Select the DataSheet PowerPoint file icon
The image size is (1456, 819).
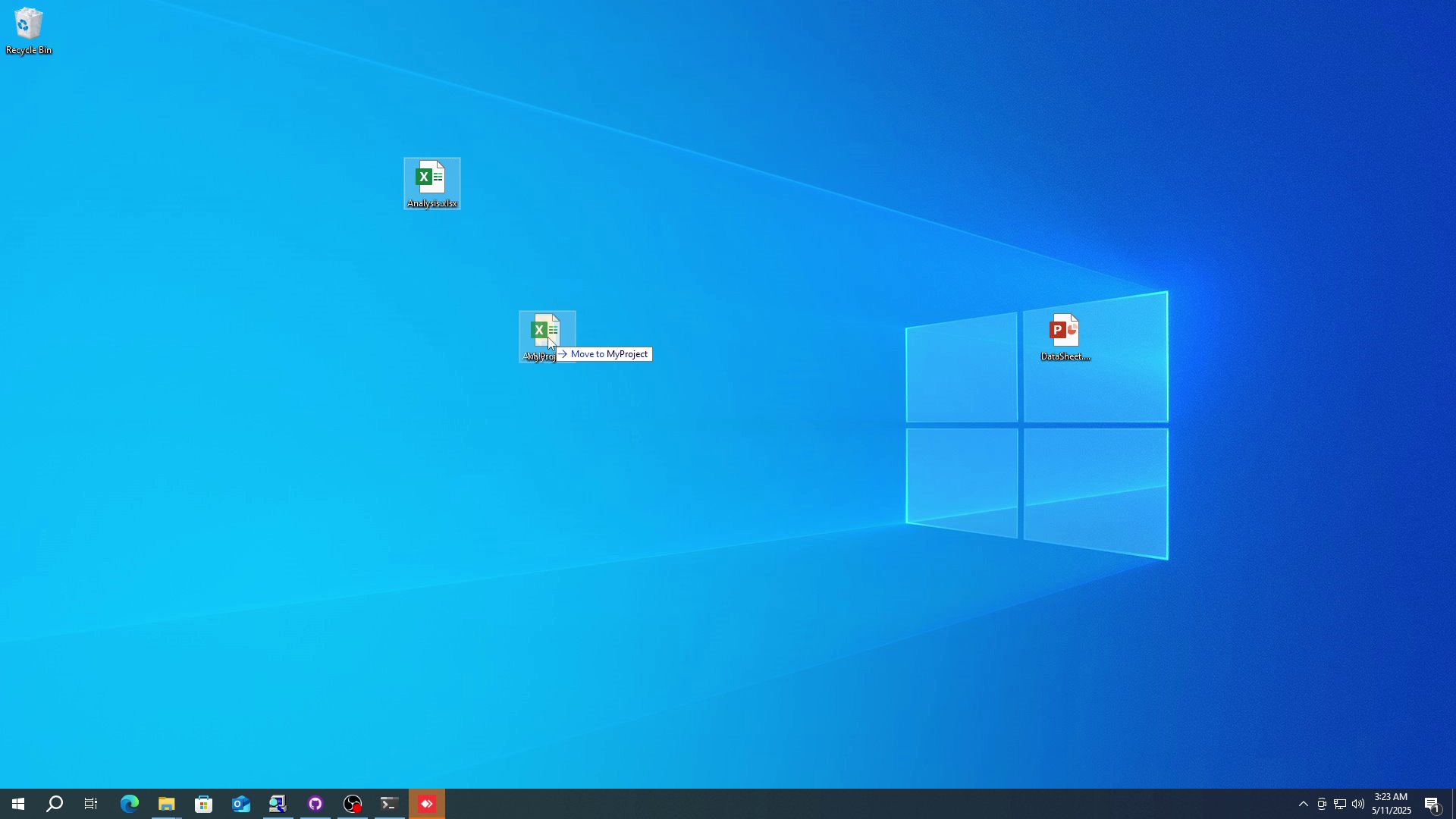pyautogui.click(x=1065, y=337)
